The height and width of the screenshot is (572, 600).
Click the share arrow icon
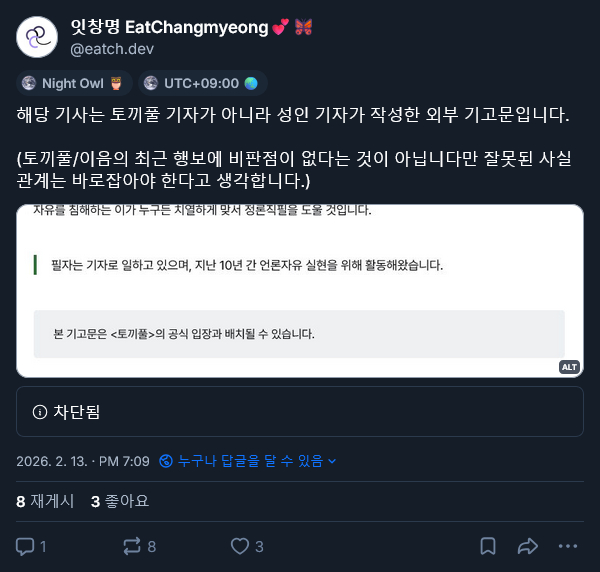(528, 546)
